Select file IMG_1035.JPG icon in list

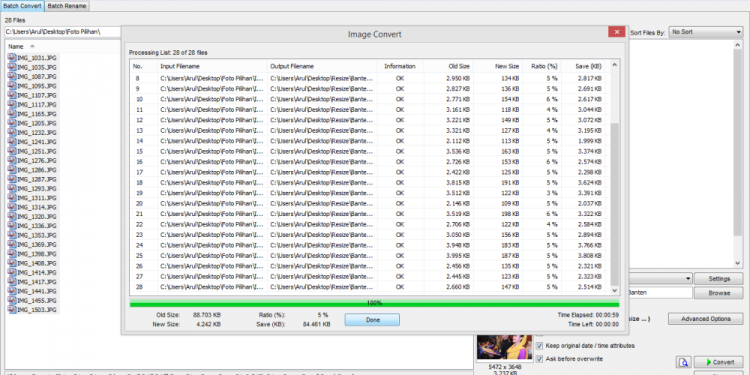tap(12, 66)
